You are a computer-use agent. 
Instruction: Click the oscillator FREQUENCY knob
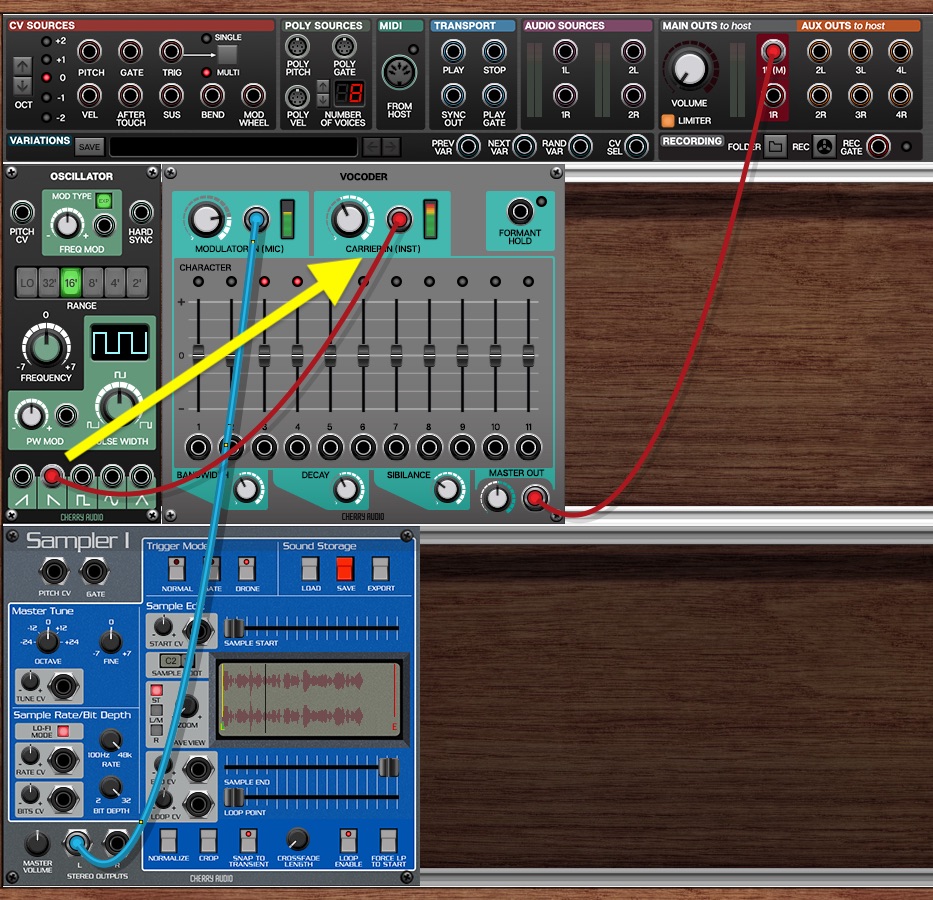click(x=46, y=348)
